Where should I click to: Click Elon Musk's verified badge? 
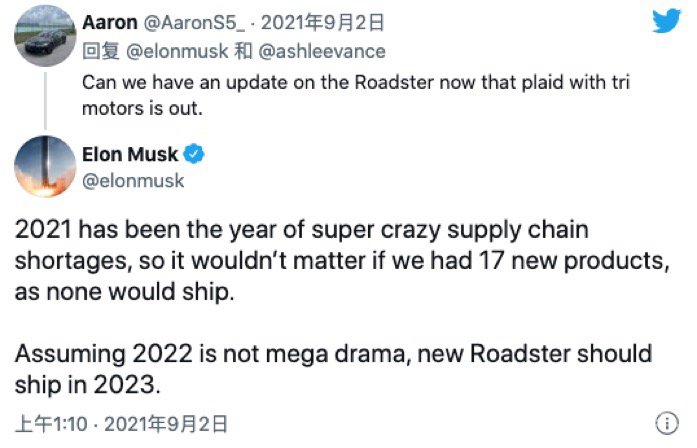(194, 154)
